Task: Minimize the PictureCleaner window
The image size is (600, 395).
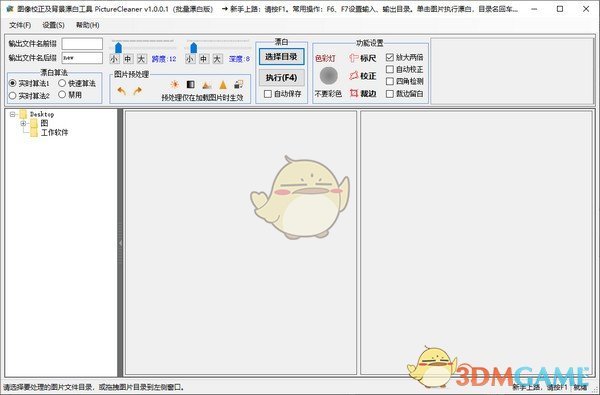Action: 534,8
